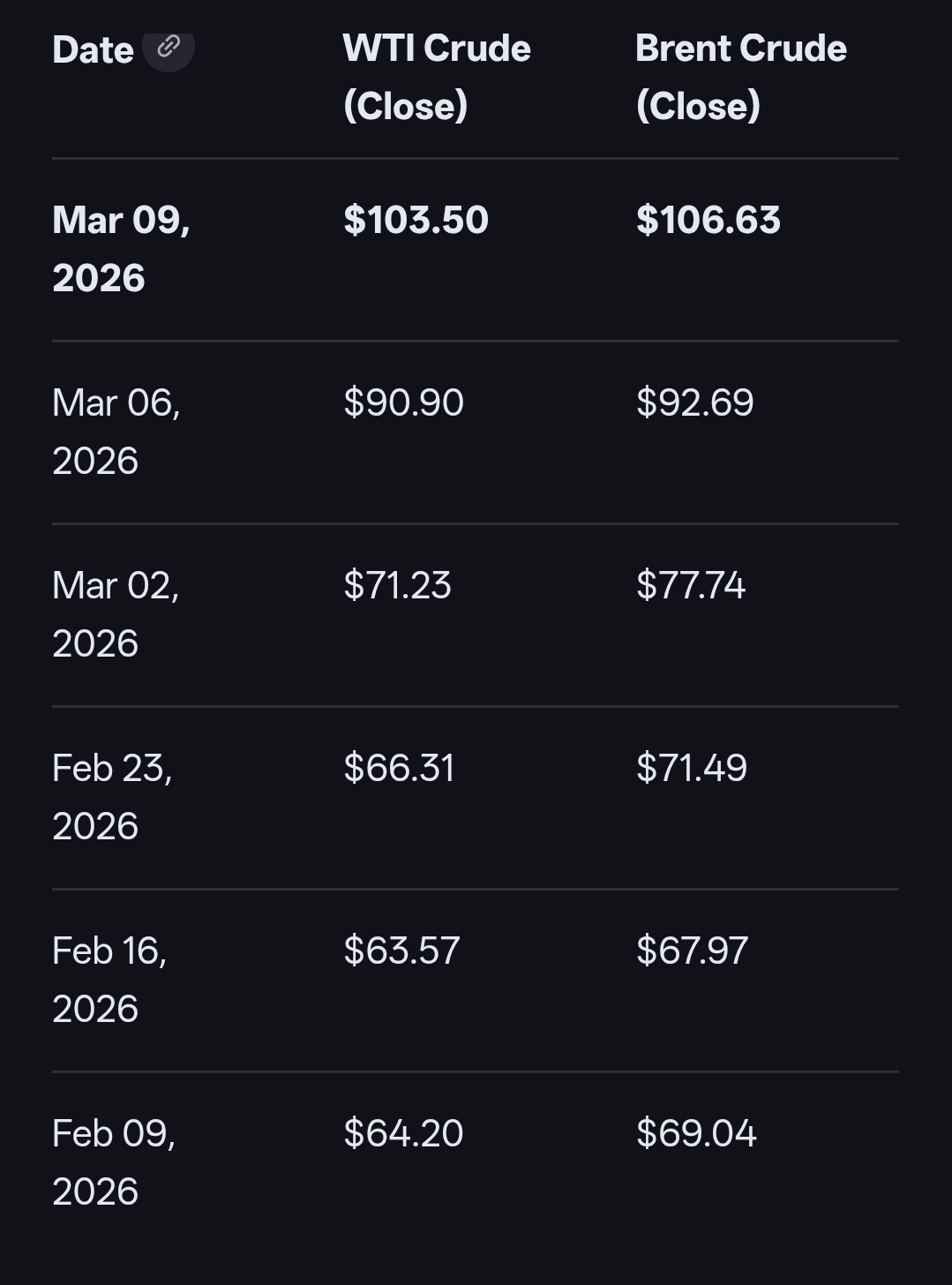Image resolution: width=952 pixels, height=1285 pixels.
Task: Click the $69.04 Brent cell
Action: tap(695, 1133)
